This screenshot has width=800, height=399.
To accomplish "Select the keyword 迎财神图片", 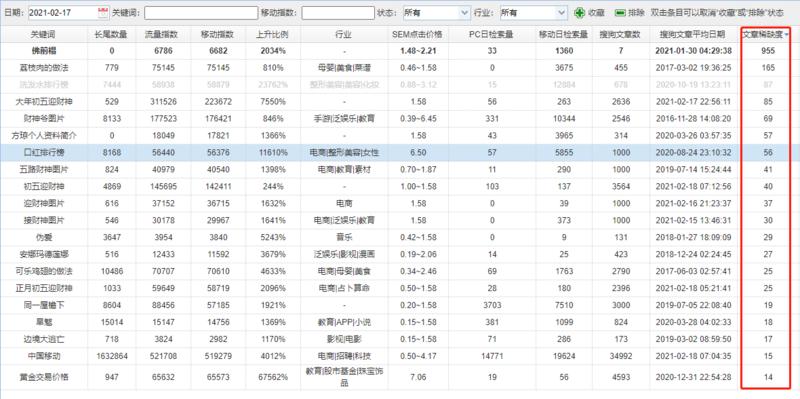I will 43,204.
